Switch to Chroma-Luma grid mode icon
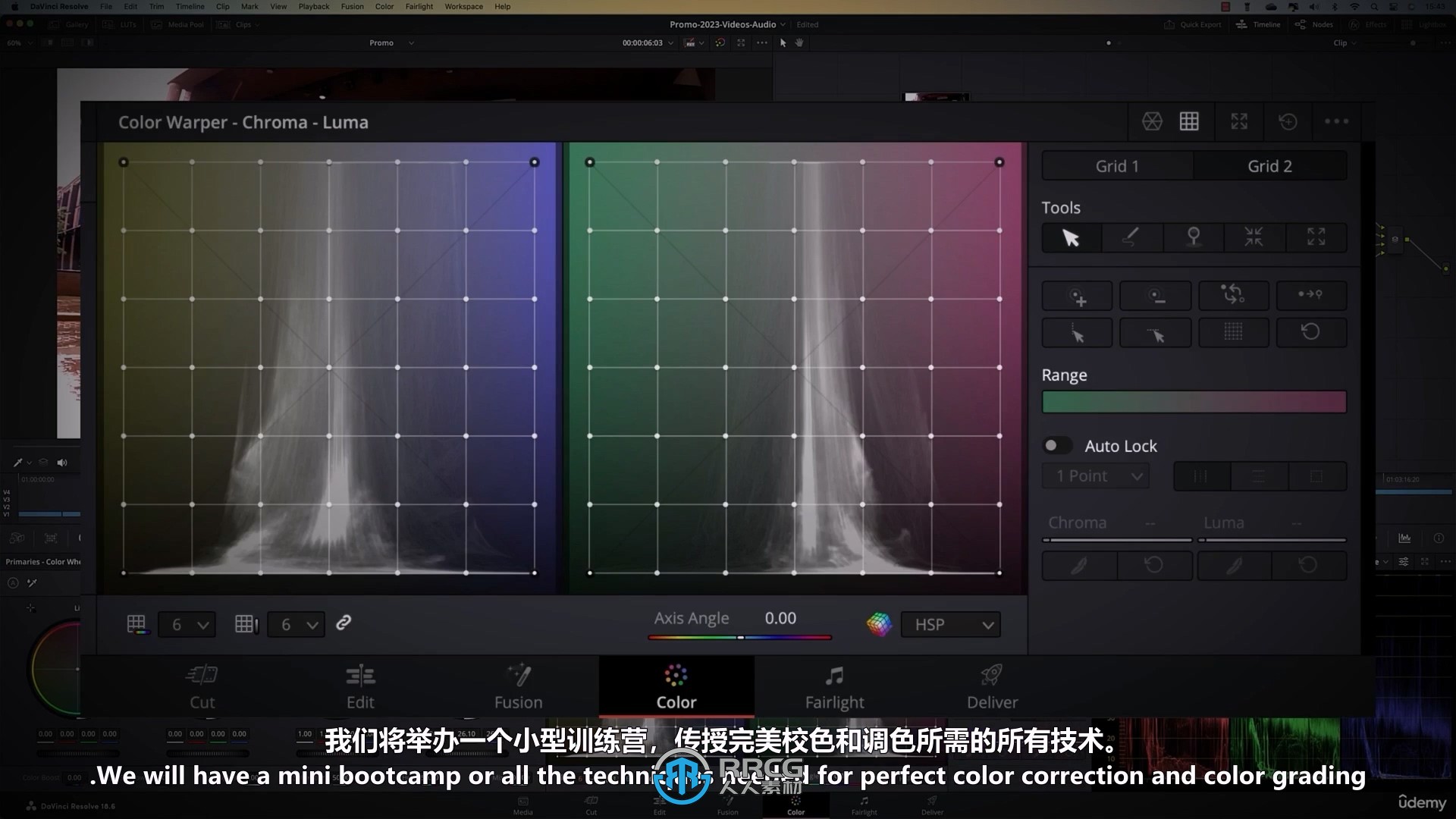The image size is (1456, 819). point(1189,121)
